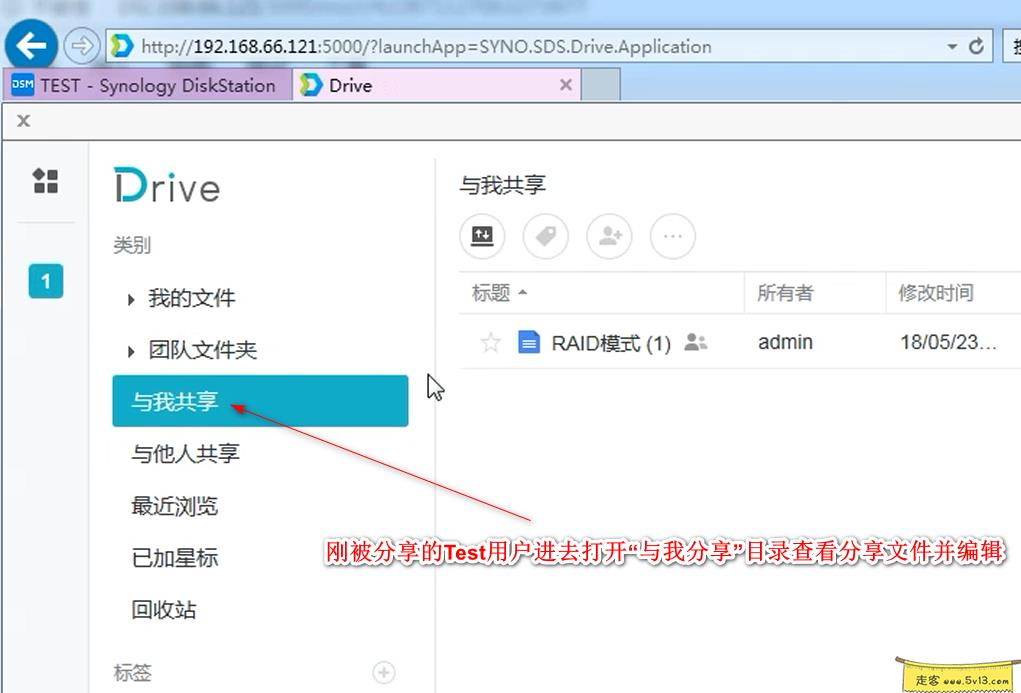1021x693 pixels.
Task: Click the apps grid icon in the far-left sidebar
Action: pyautogui.click(x=44, y=182)
